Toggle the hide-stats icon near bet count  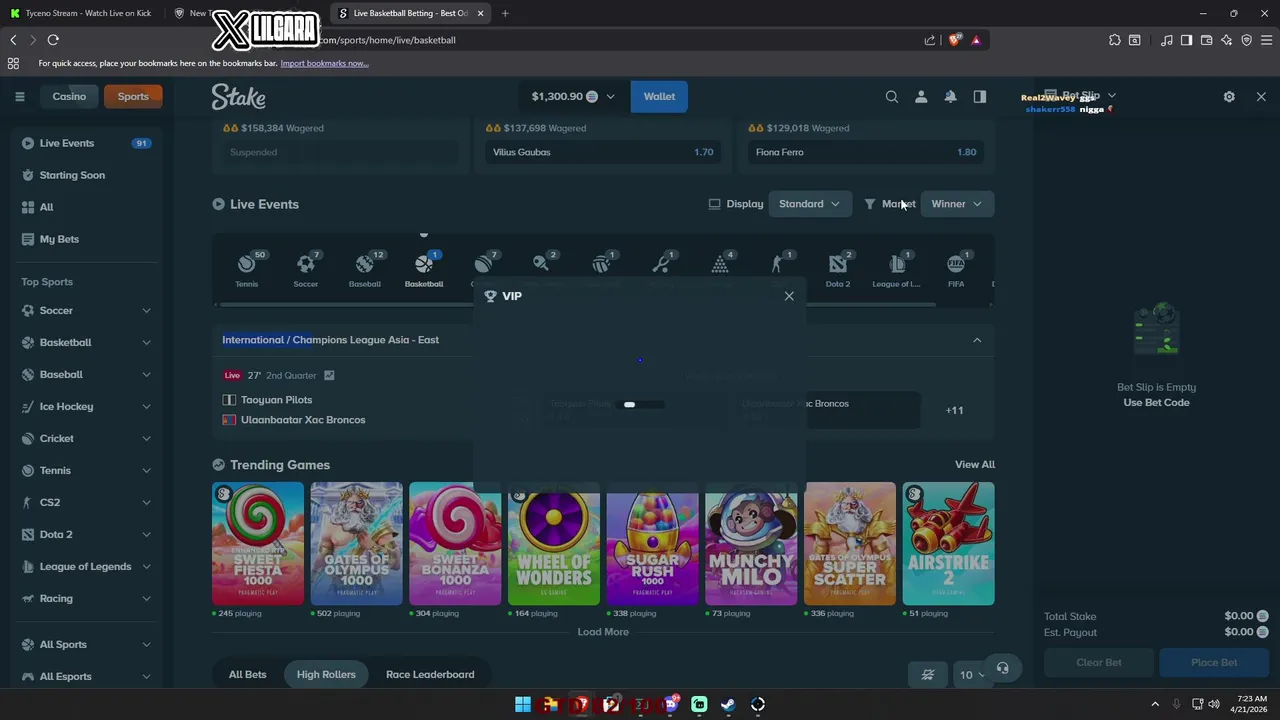point(928,675)
